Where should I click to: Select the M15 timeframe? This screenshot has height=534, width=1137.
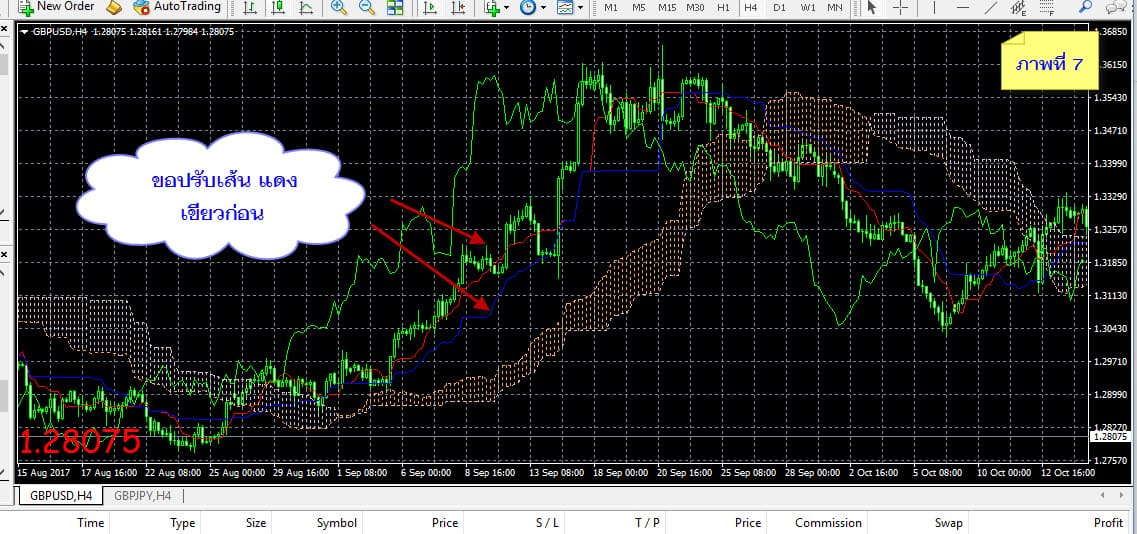[x=667, y=7]
